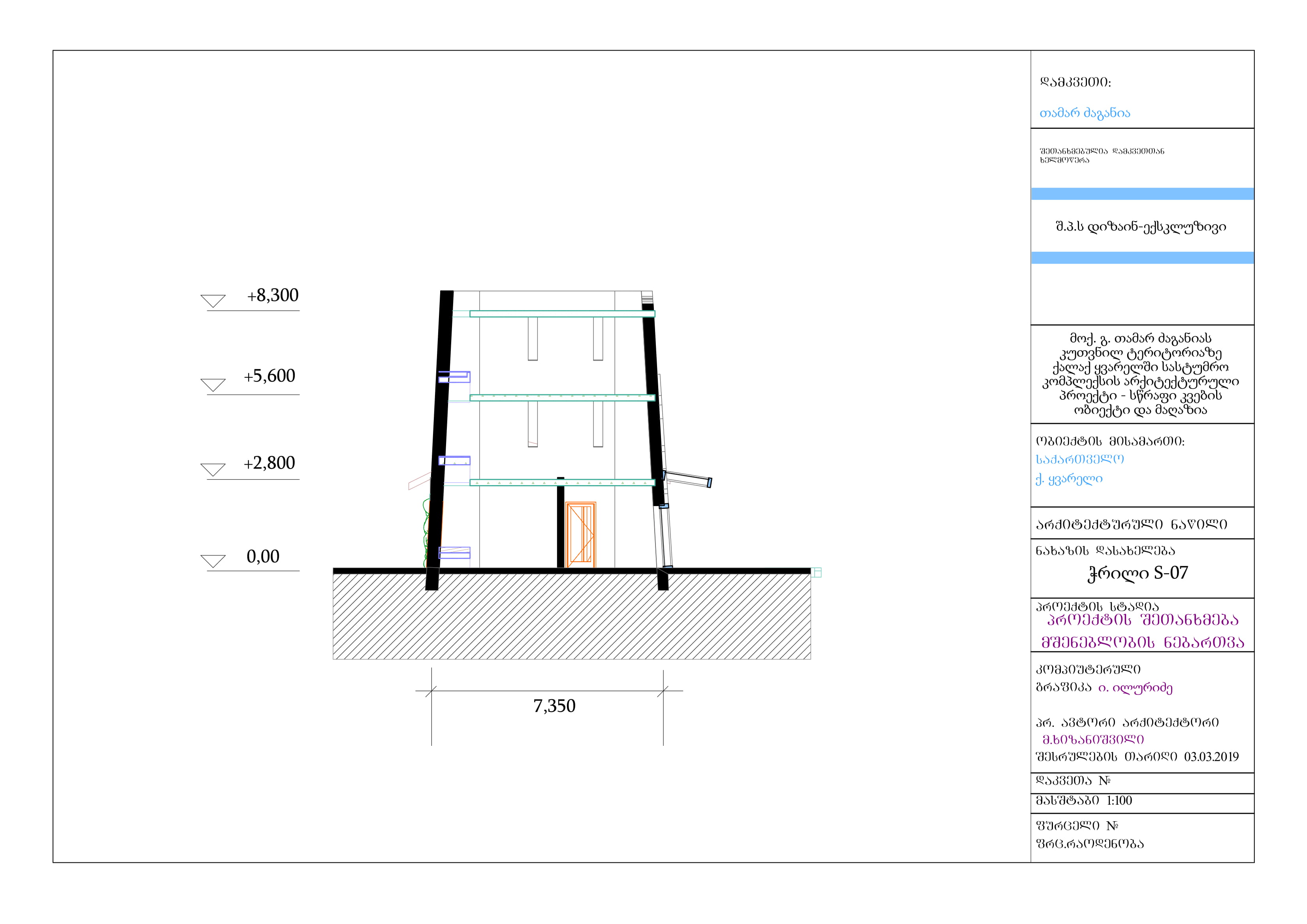Click the upper blue title block band
This screenshot has height=924, width=1307.
point(1142,194)
